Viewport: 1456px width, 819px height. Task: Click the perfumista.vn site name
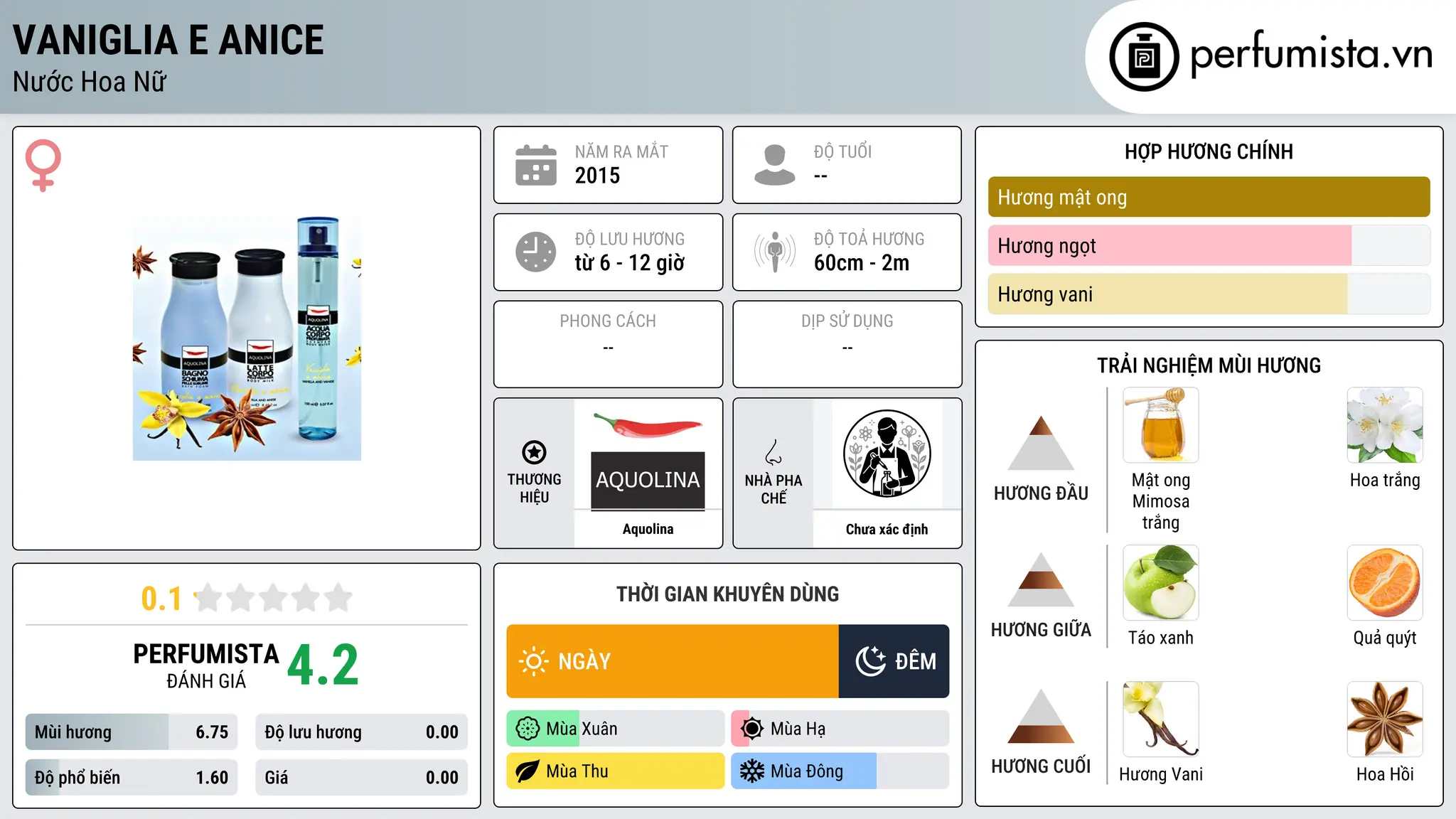pos(1312,54)
